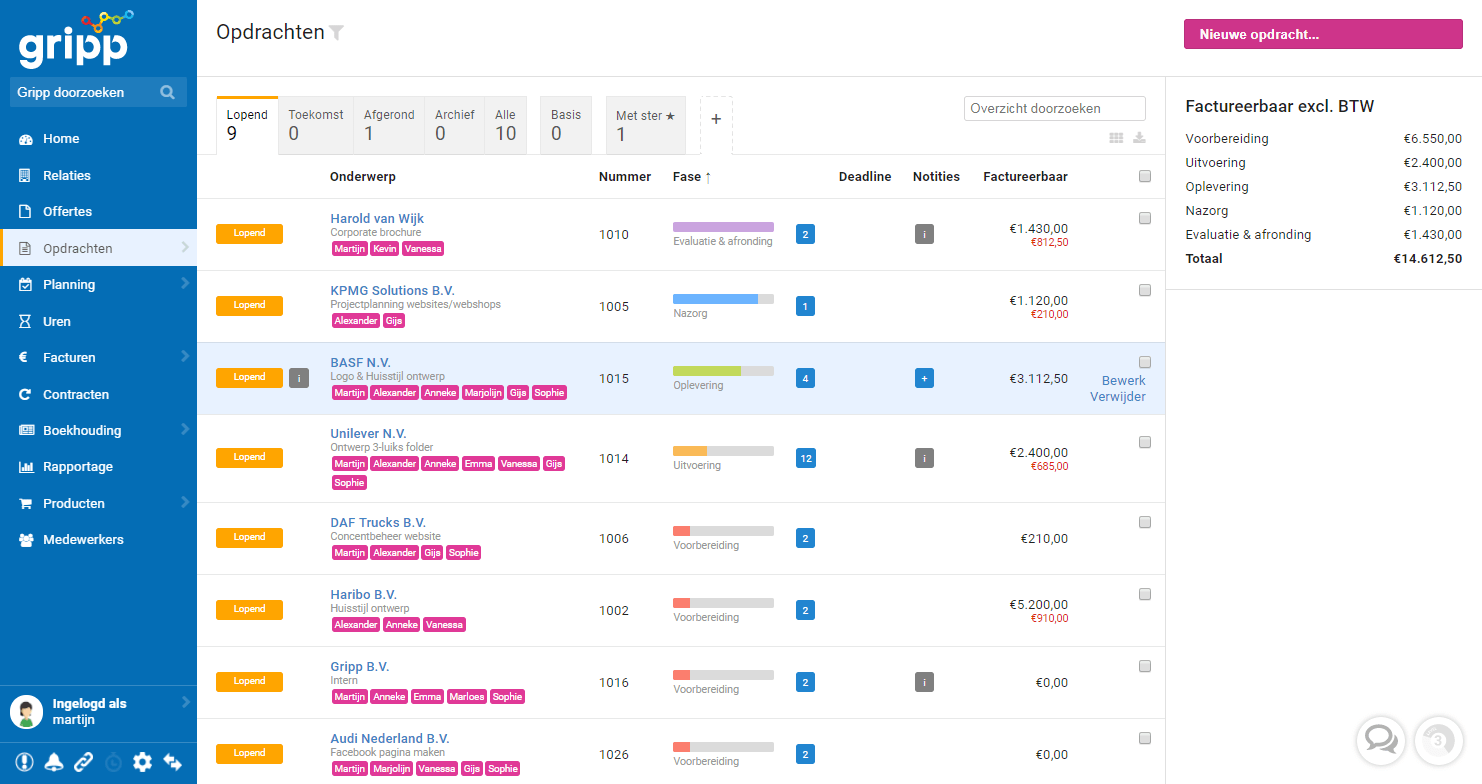Viewport: 1482px width, 784px height.
Task: Click the round badge icon showing 3
Action: [1438, 741]
